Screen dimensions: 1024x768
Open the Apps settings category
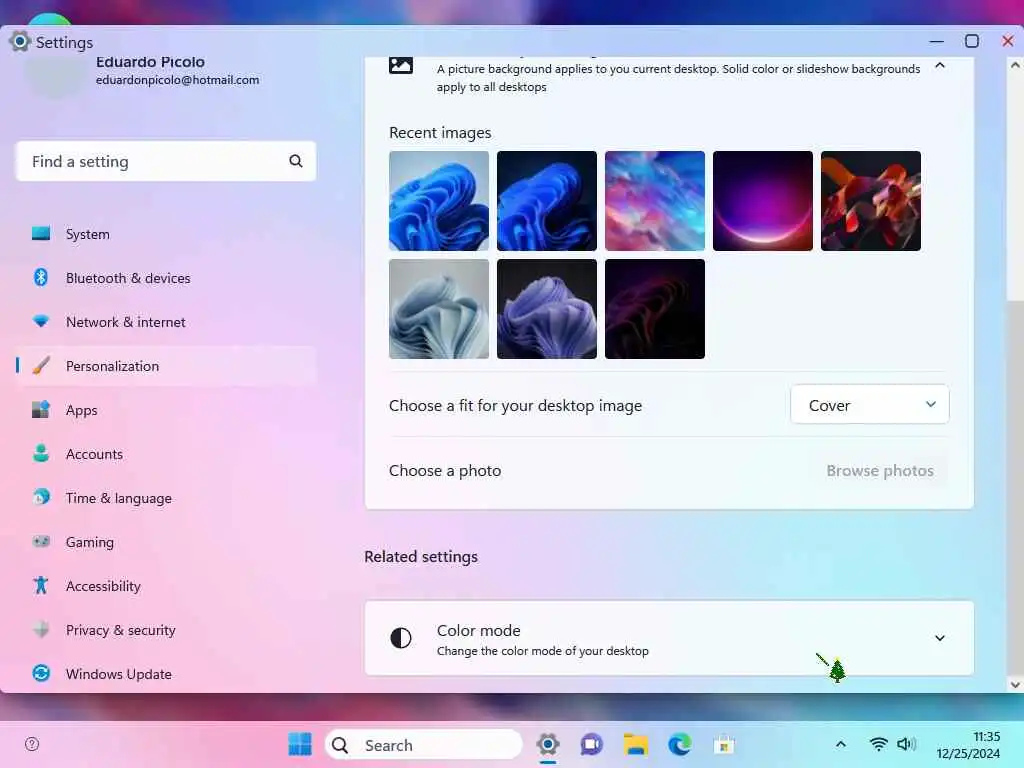[x=166, y=410]
